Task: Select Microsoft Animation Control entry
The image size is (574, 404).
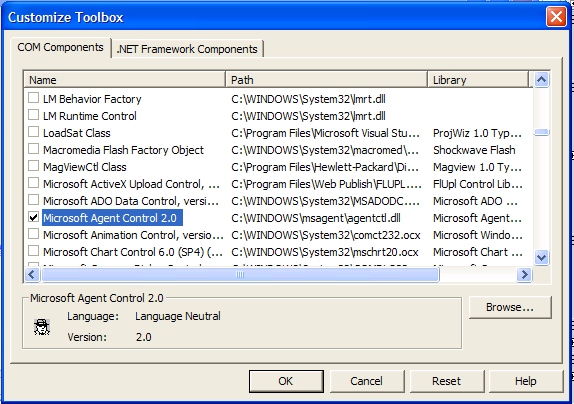Action: click(x=133, y=235)
